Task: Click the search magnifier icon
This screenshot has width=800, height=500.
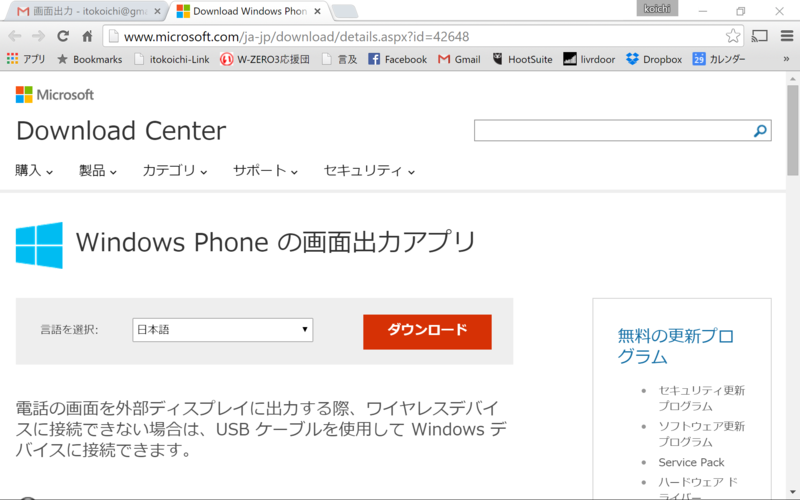Action: (760, 131)
